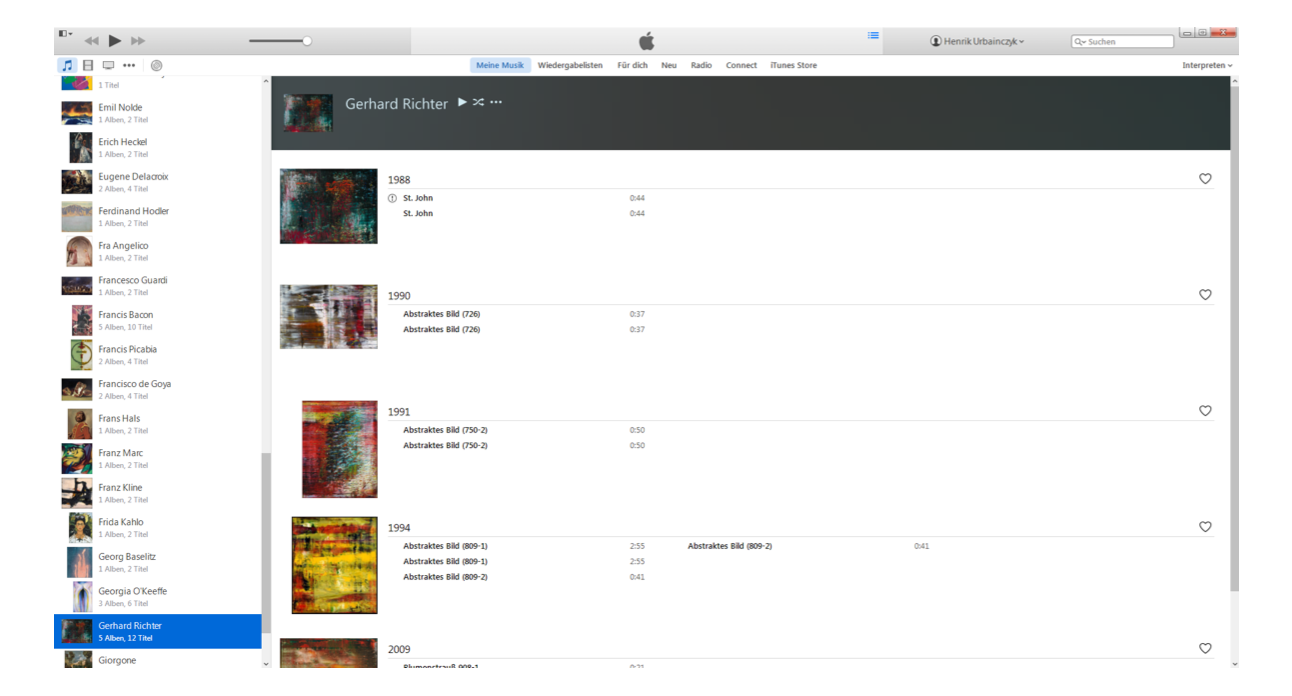
Task: Open the Wiedergabelisten tab
Action: tap(570, 65)
